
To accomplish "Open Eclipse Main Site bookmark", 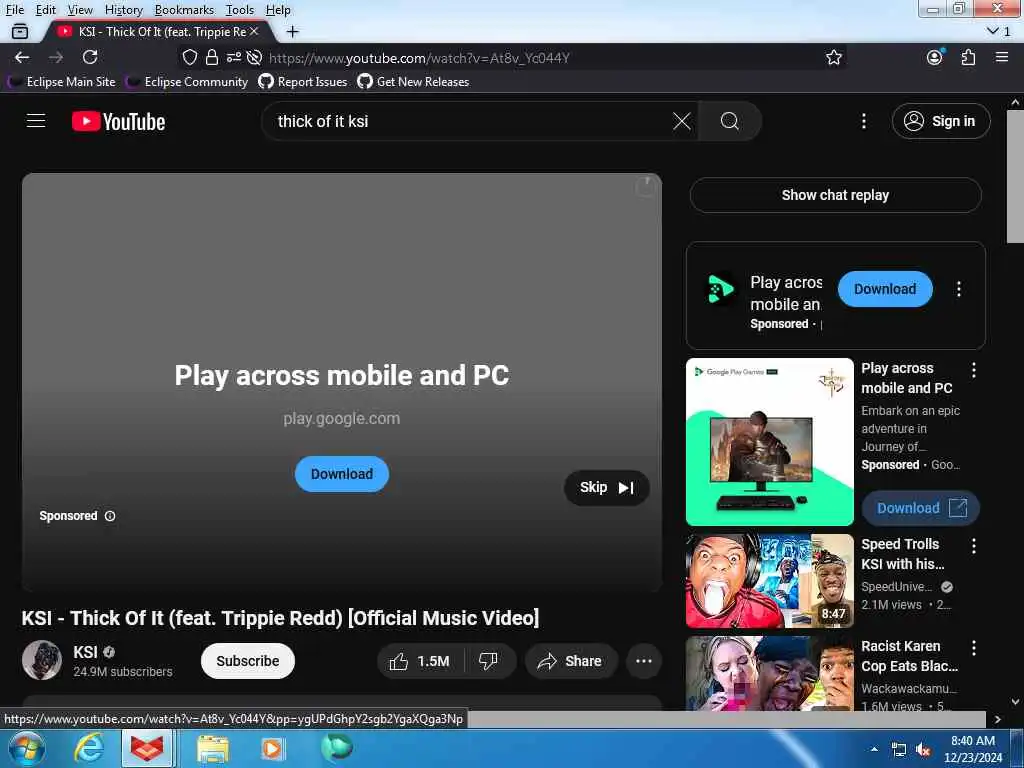I will [x=62, y=82].
